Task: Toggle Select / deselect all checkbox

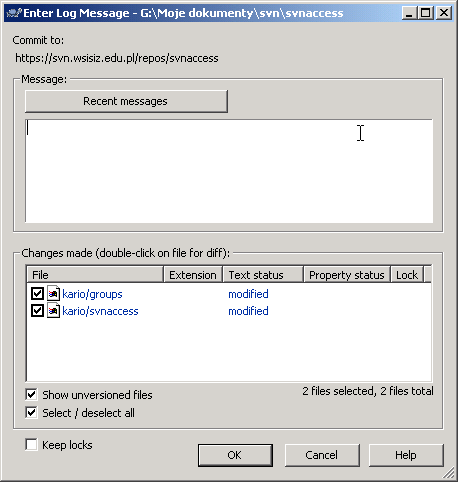Action: pyautogui.click(x=31, y=413)
